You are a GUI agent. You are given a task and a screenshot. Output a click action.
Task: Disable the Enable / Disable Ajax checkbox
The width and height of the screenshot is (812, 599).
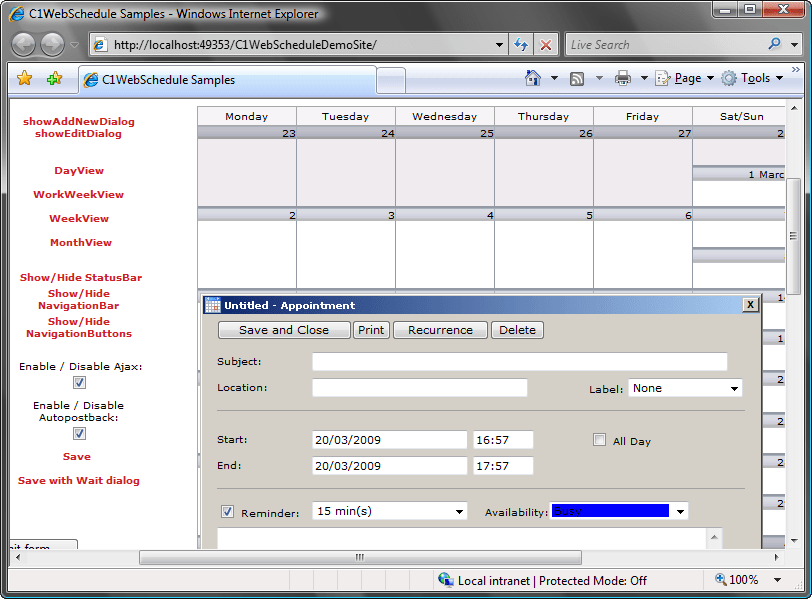click(78, 384)
